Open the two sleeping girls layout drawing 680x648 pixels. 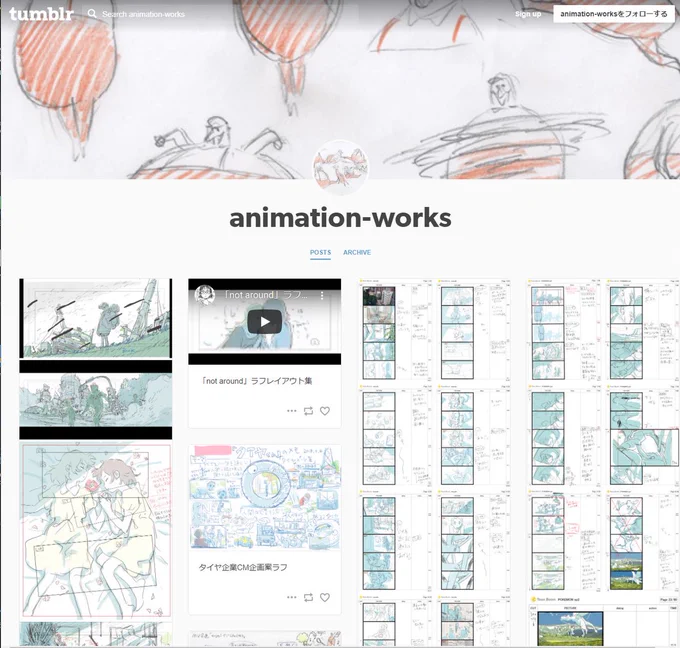(x=95, y=531)
